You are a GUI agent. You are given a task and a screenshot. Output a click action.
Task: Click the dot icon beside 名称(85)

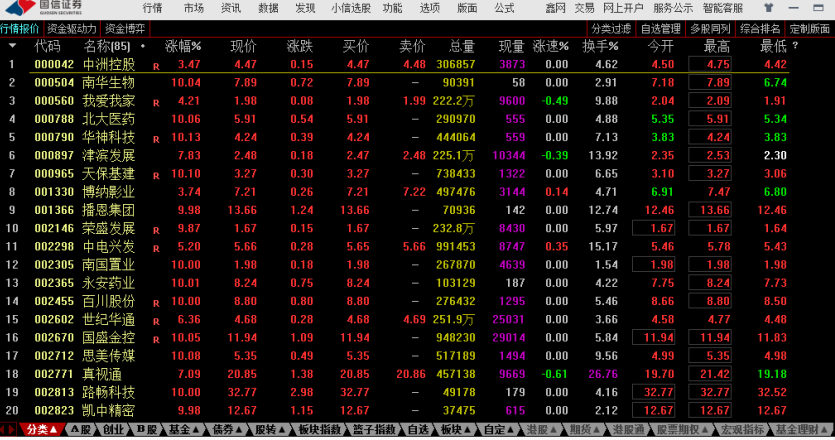(x=142, y=47)
